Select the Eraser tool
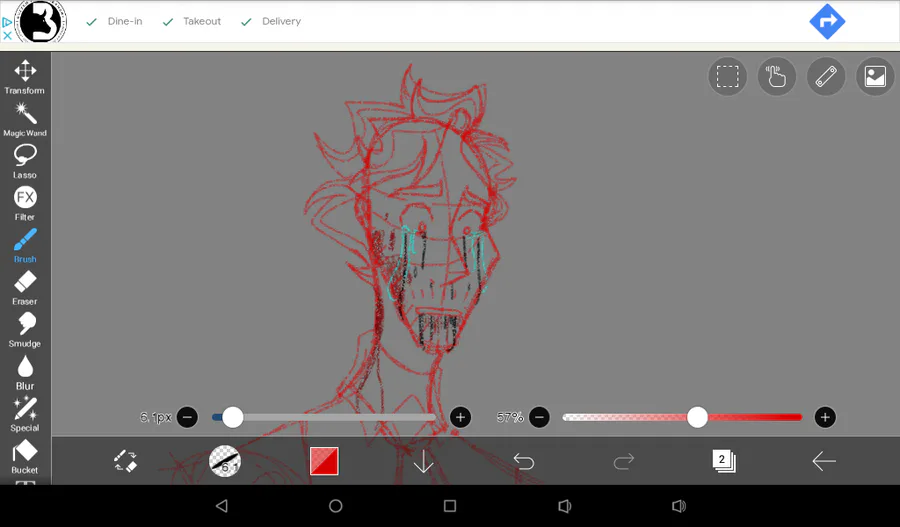 point(25,288)
